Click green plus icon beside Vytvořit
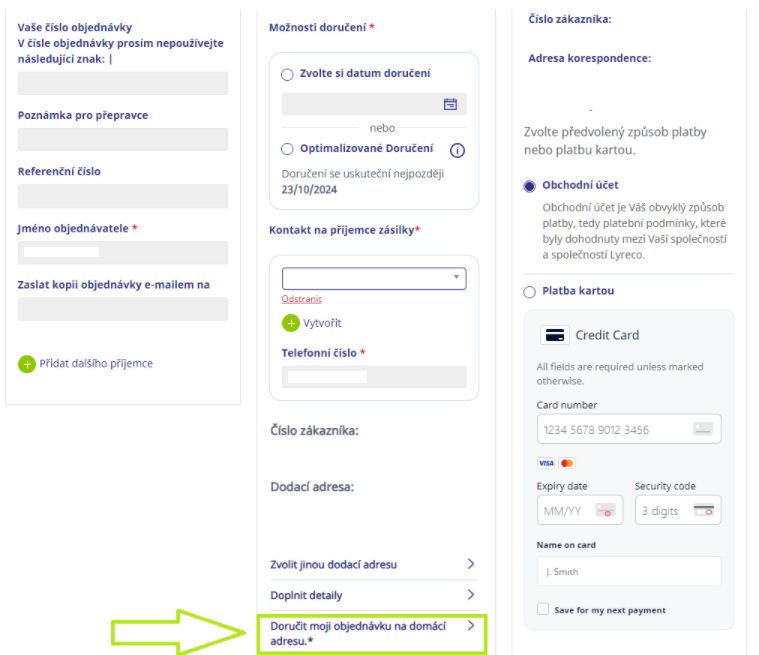Viewport: 759px width, 655px height. point(290,323)
